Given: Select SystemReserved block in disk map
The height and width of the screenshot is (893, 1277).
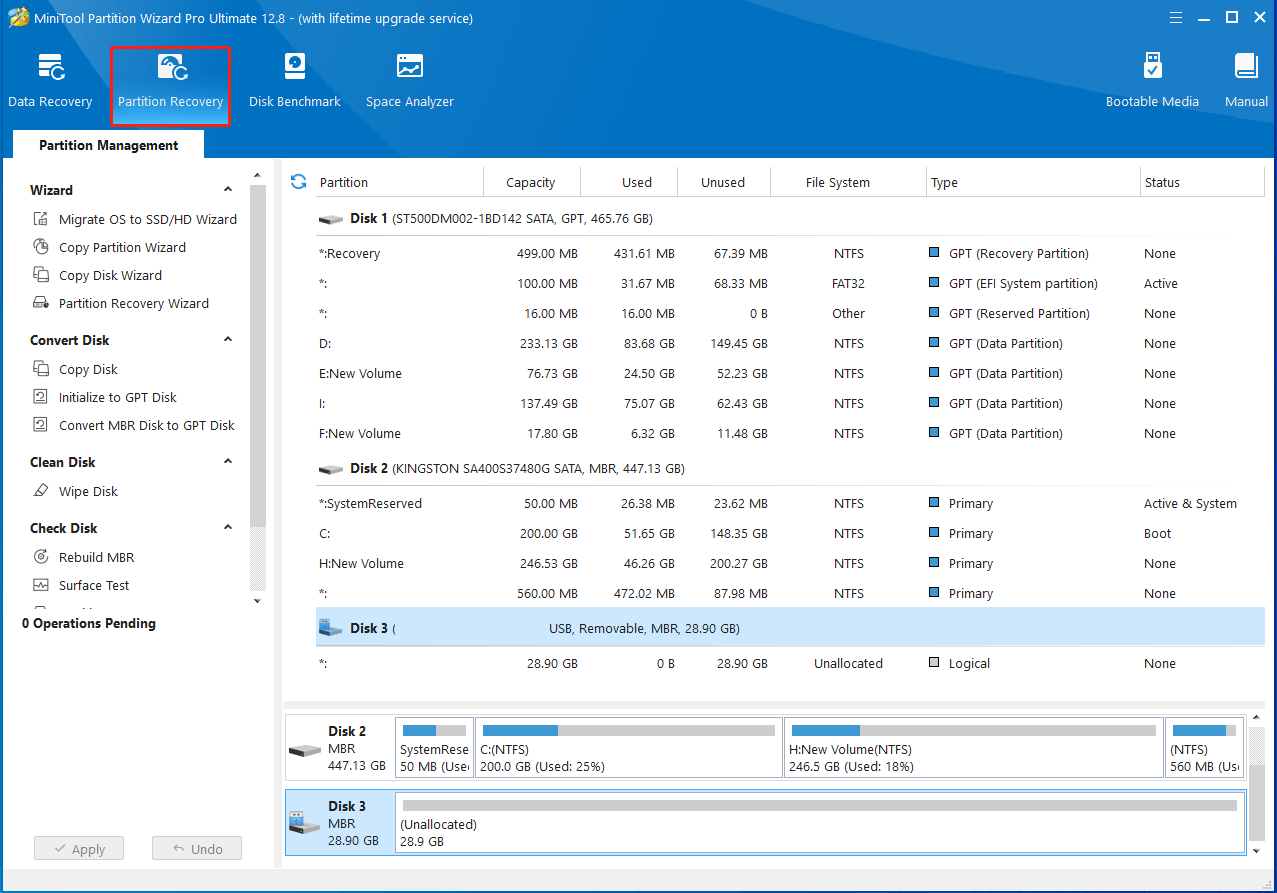Looking at the screenshot, I should coord(434,747).
